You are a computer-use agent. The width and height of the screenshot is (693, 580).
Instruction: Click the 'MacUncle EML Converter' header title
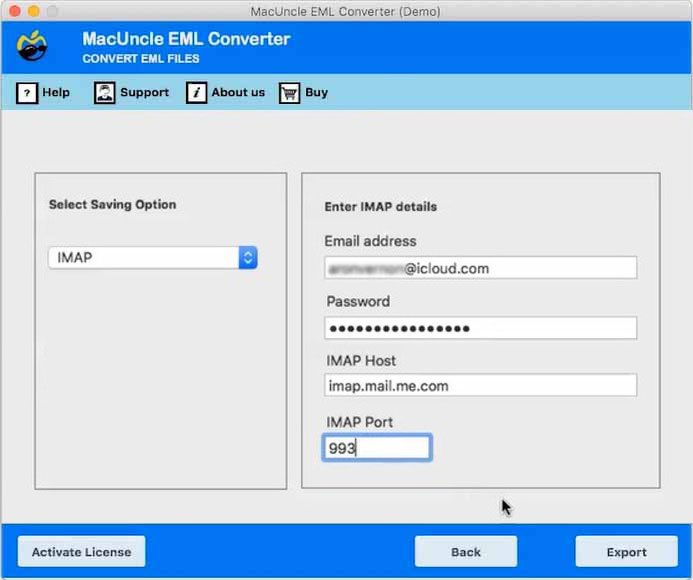point(186,39)
